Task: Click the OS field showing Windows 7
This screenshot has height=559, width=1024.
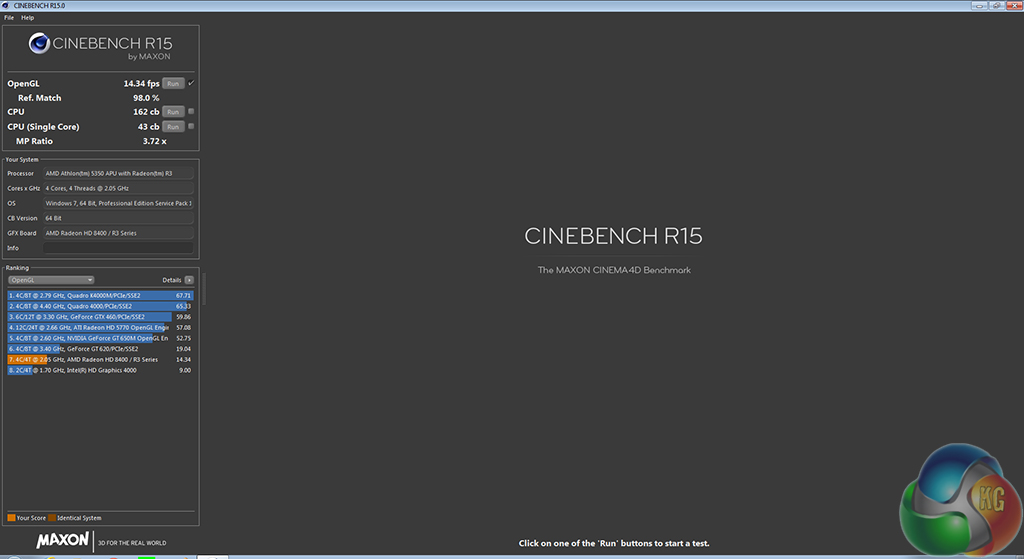Action: 118,203
